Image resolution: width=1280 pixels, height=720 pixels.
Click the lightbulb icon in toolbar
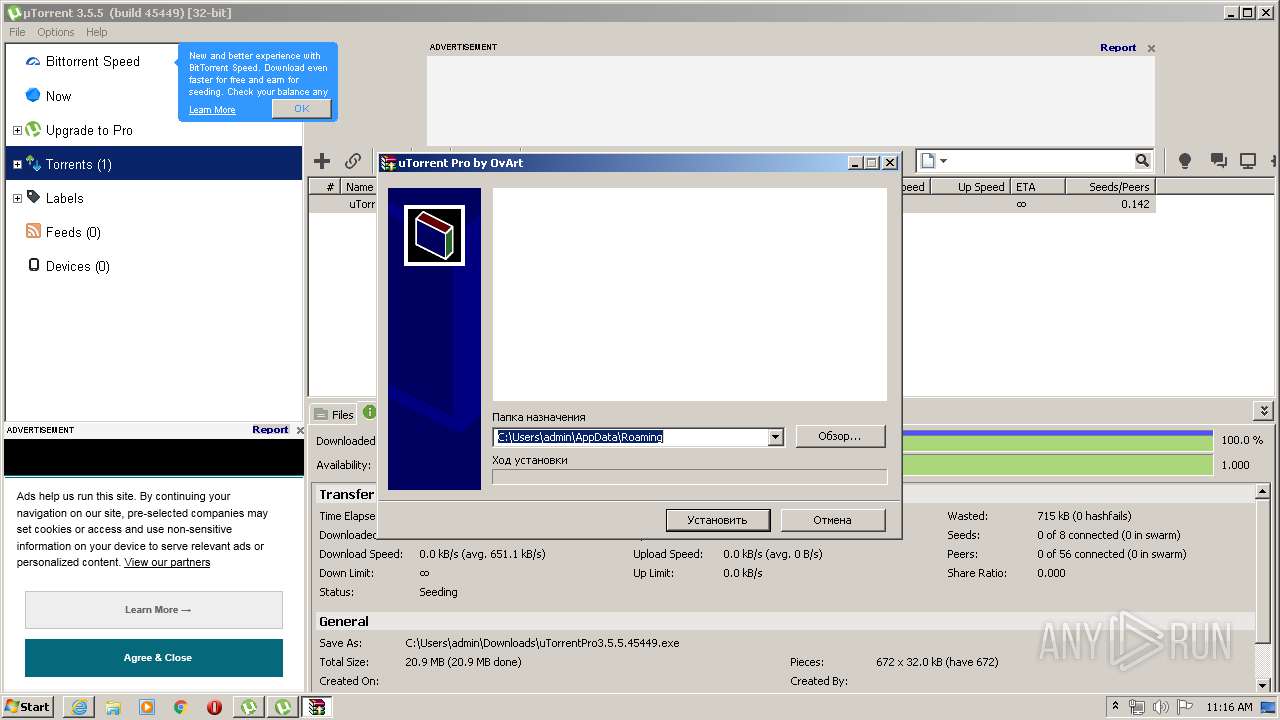tap(1185, 161)
